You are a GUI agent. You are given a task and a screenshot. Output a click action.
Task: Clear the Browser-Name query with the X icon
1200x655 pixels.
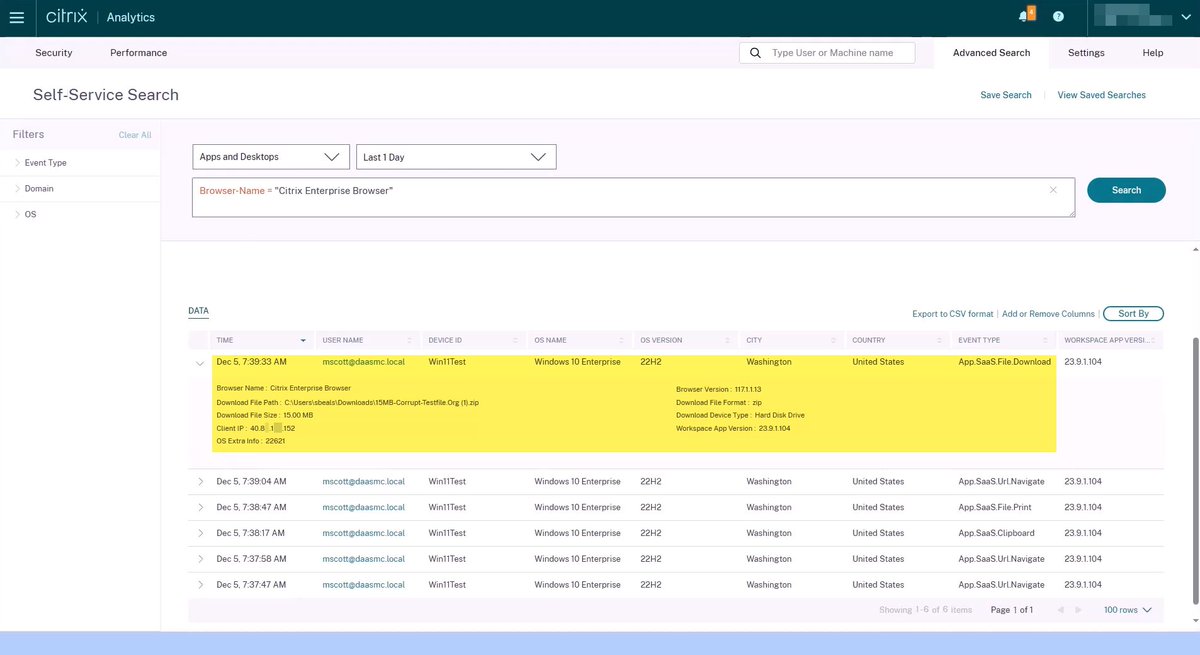coord(1052,189)
